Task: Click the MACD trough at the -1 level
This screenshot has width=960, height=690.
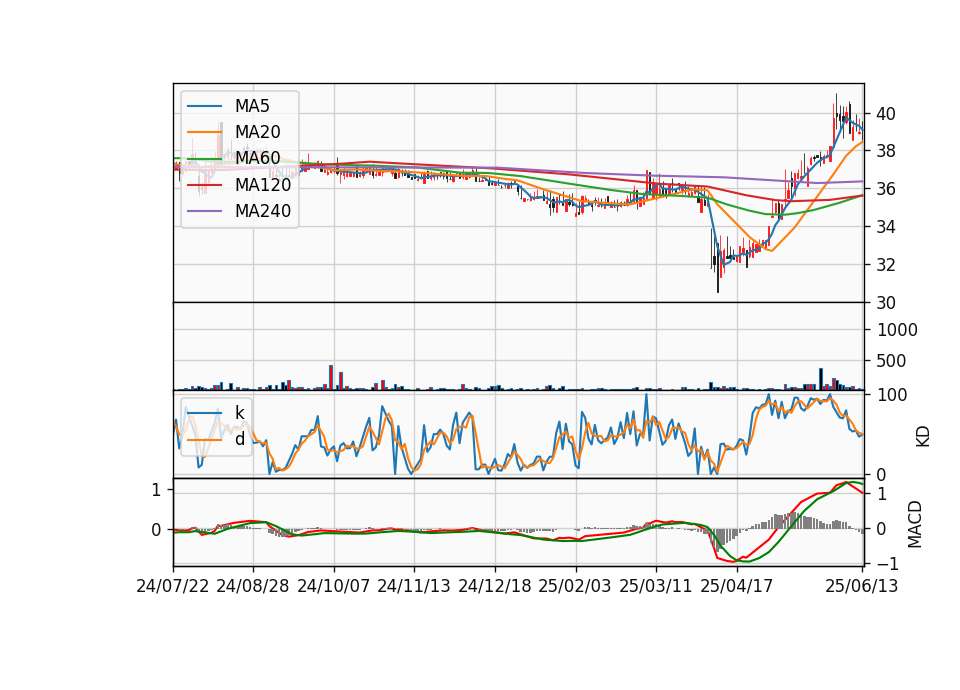Action: click(733, 561)
